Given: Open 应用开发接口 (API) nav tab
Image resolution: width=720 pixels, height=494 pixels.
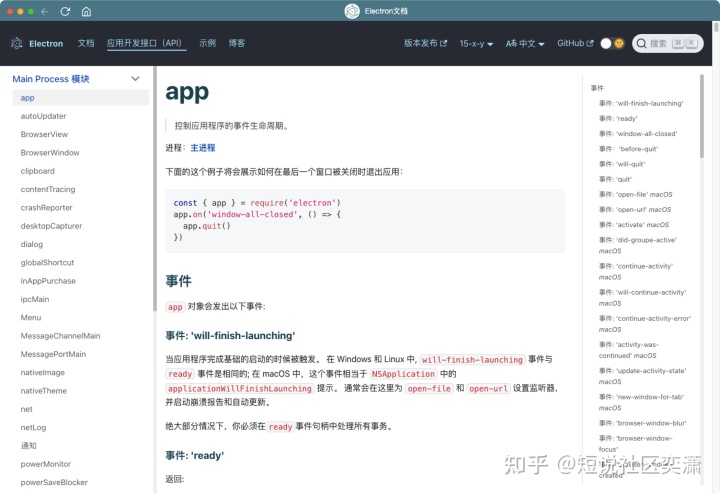Looking at the screenshot, I should tap(146, 43).
